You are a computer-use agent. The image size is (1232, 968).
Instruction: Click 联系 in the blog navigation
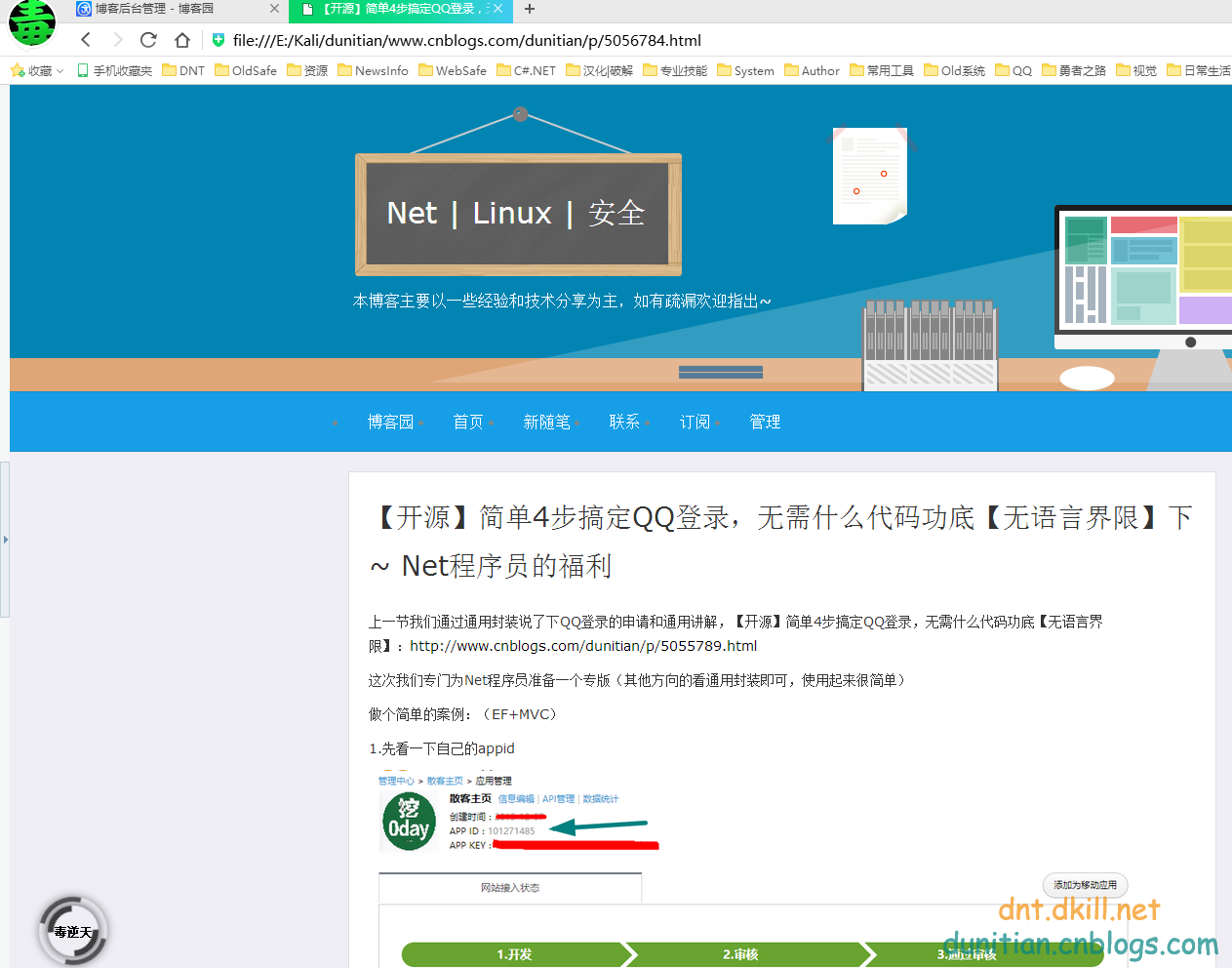click(624, 422)
